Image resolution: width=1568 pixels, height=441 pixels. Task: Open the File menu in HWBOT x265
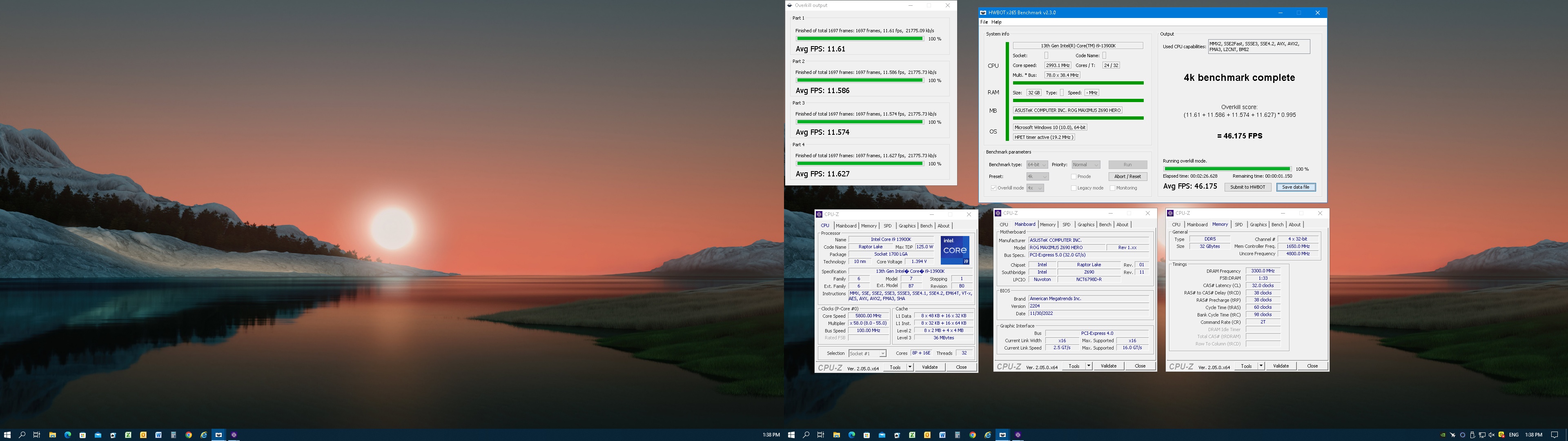[x=984, y=22]
